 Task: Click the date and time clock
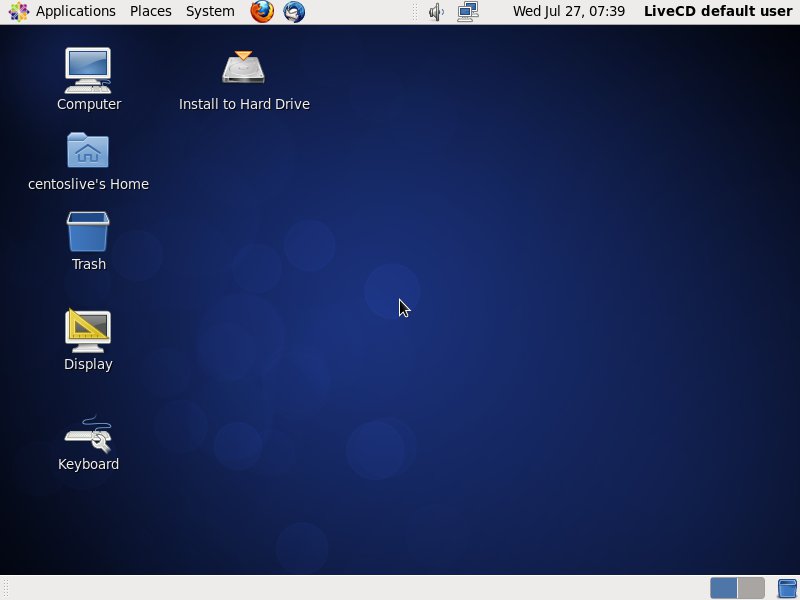tap(569, 11)
